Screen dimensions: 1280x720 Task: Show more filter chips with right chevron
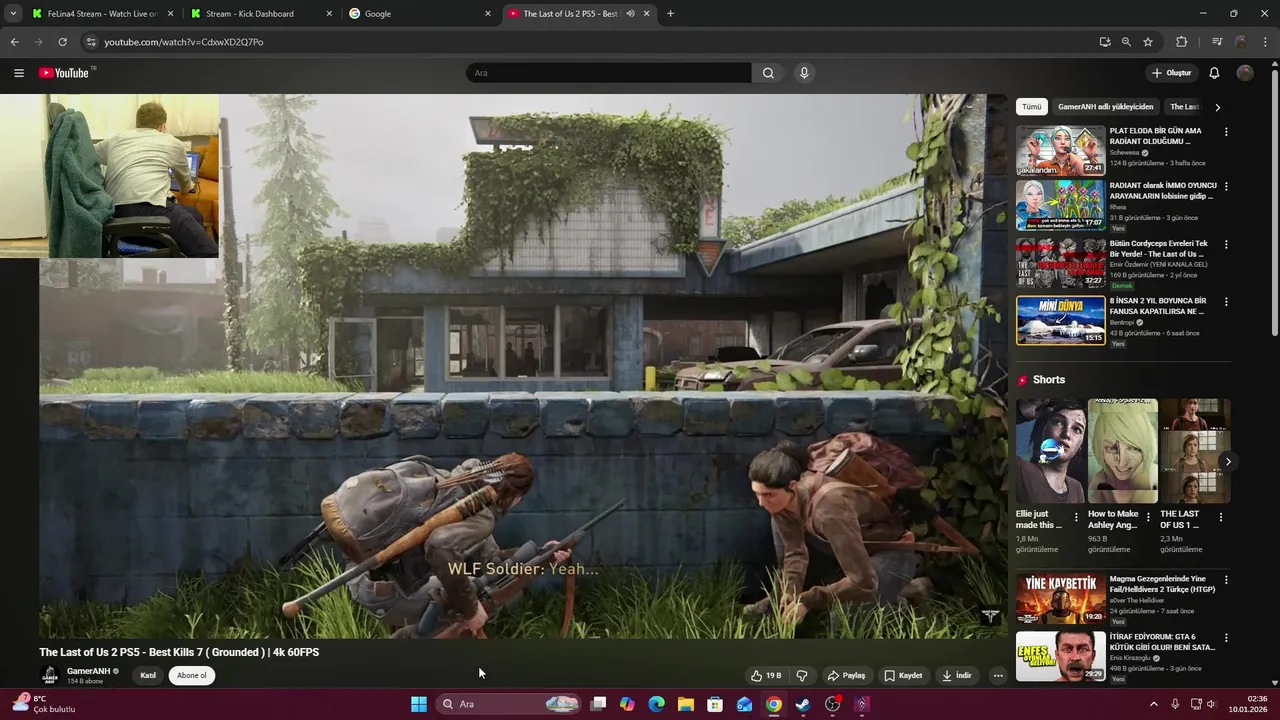(1217, 107)
